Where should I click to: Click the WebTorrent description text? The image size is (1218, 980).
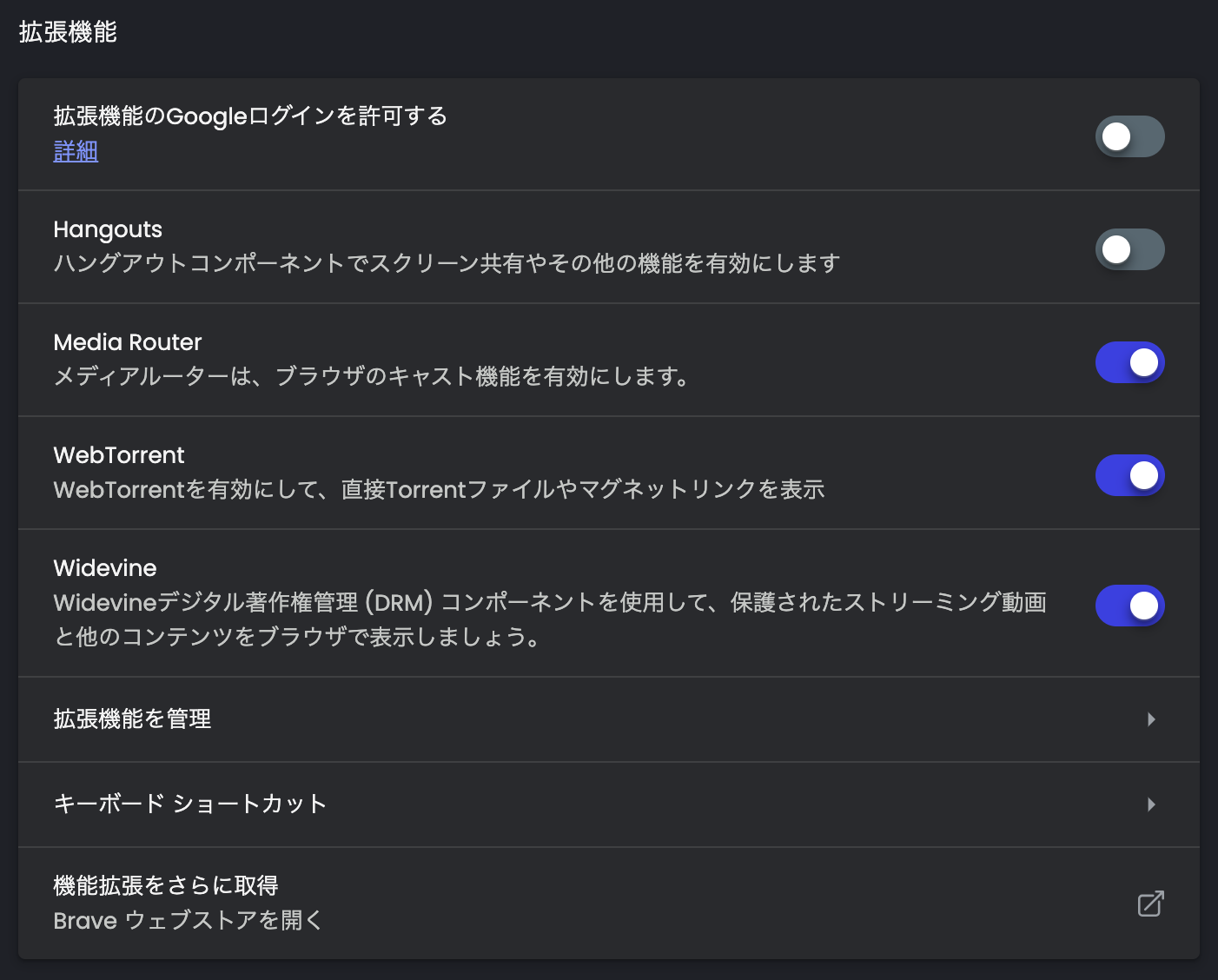439,489
